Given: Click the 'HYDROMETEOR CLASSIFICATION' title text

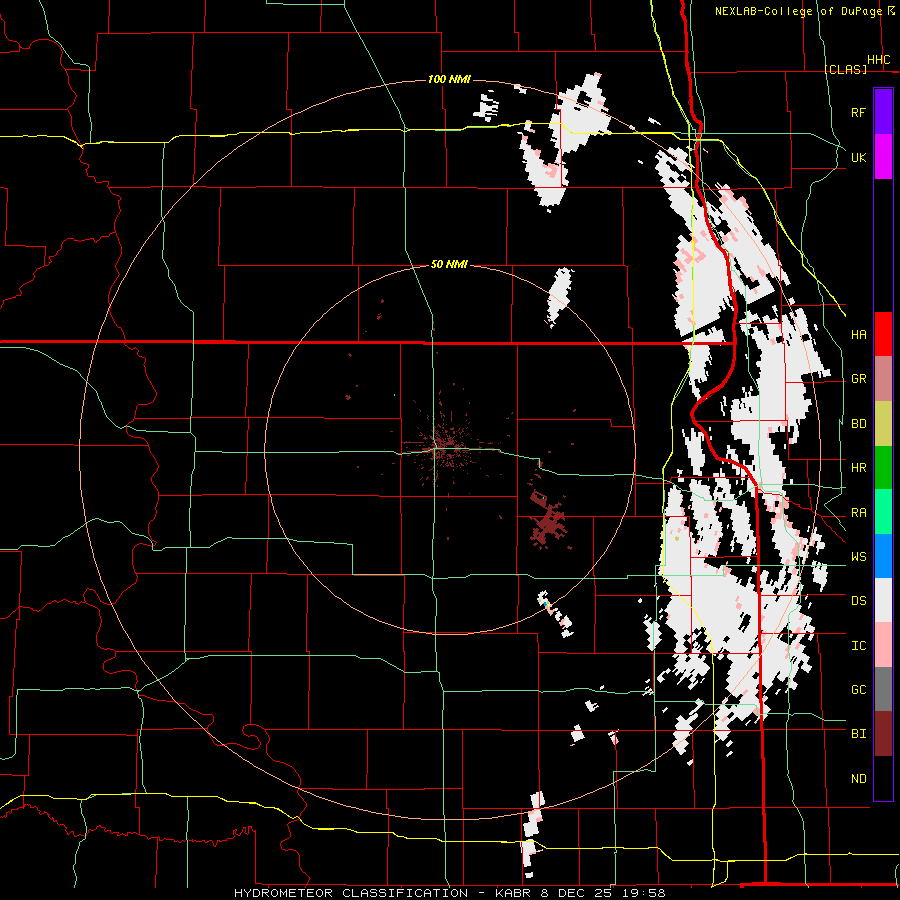Looking at the screenshot, I should (x=351, y=893).
